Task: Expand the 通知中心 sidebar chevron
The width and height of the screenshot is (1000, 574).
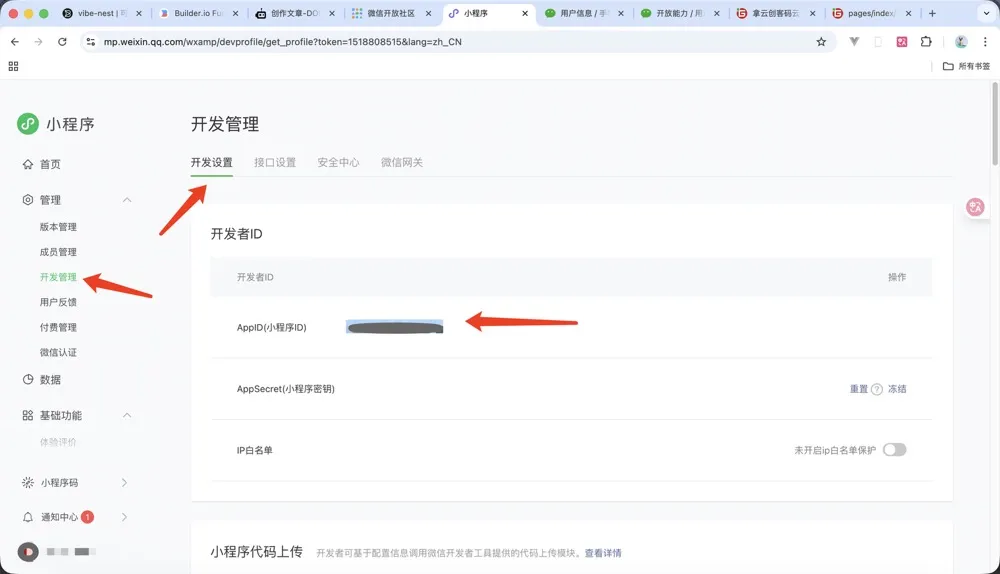Action: click(124, 517)
